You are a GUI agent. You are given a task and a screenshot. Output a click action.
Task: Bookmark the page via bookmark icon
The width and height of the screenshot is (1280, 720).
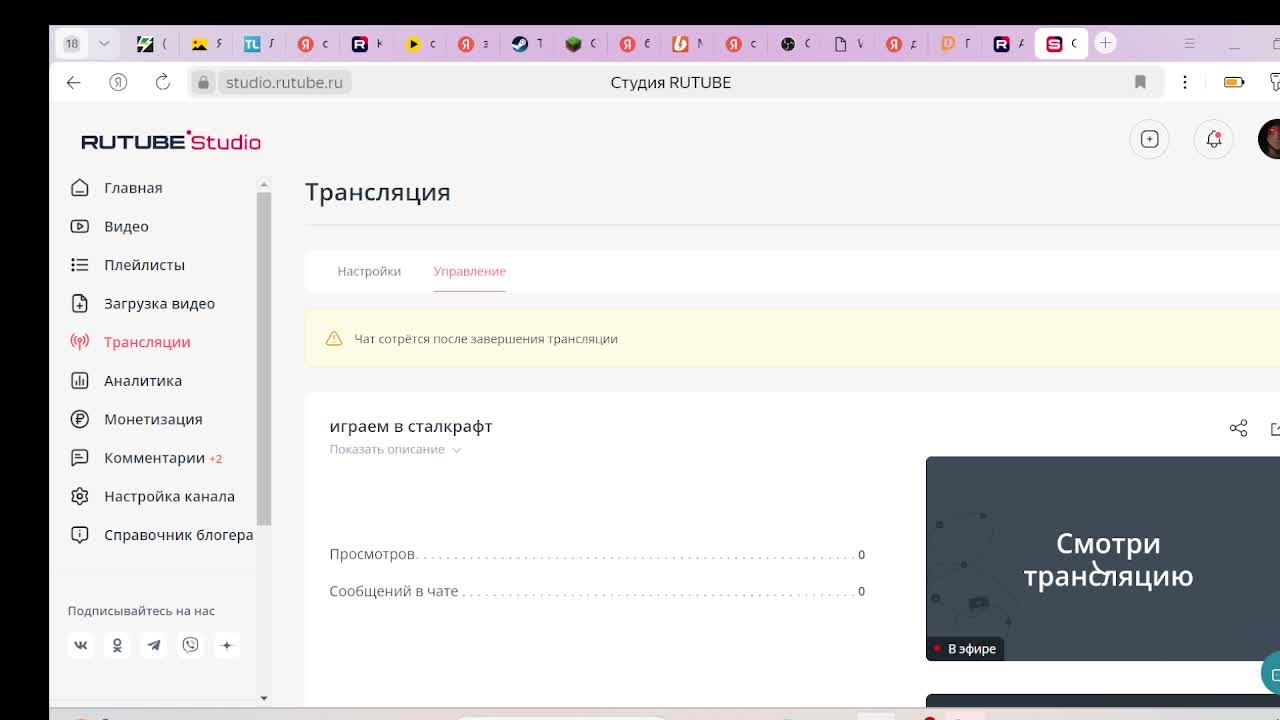pyautogui.click(x=1140, y=82)
